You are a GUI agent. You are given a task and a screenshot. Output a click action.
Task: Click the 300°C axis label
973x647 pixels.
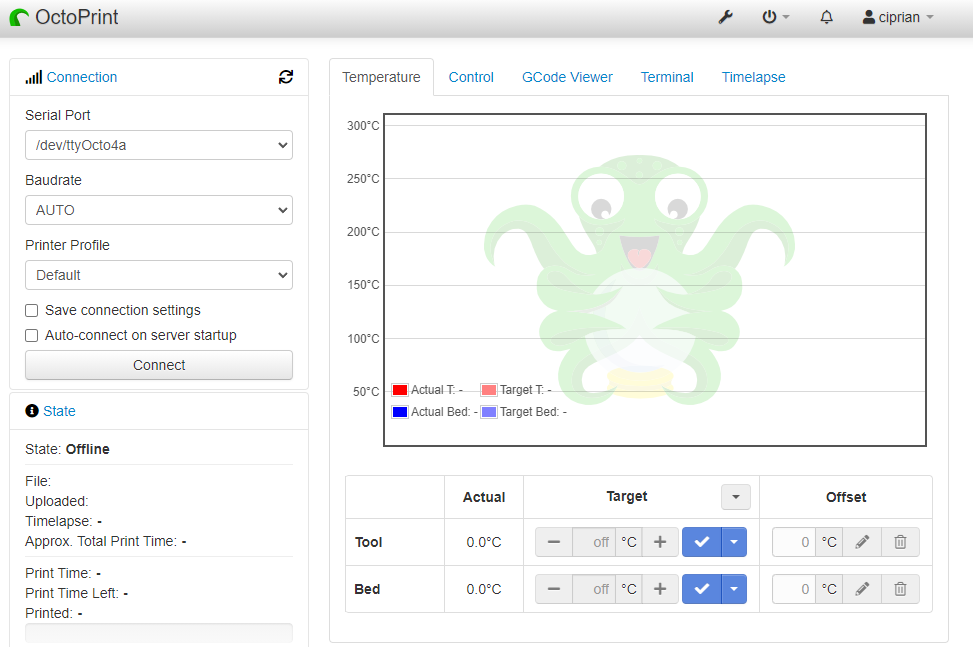[363, 125]
